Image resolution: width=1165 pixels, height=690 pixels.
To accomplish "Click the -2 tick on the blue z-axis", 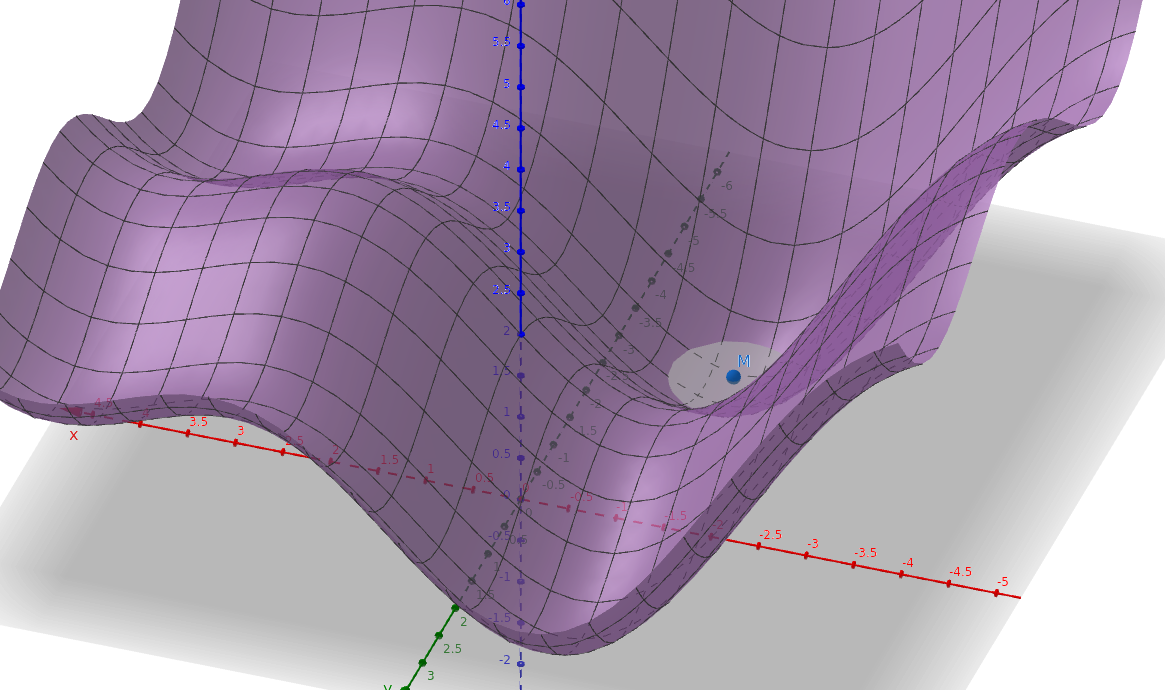I will 521,662.
